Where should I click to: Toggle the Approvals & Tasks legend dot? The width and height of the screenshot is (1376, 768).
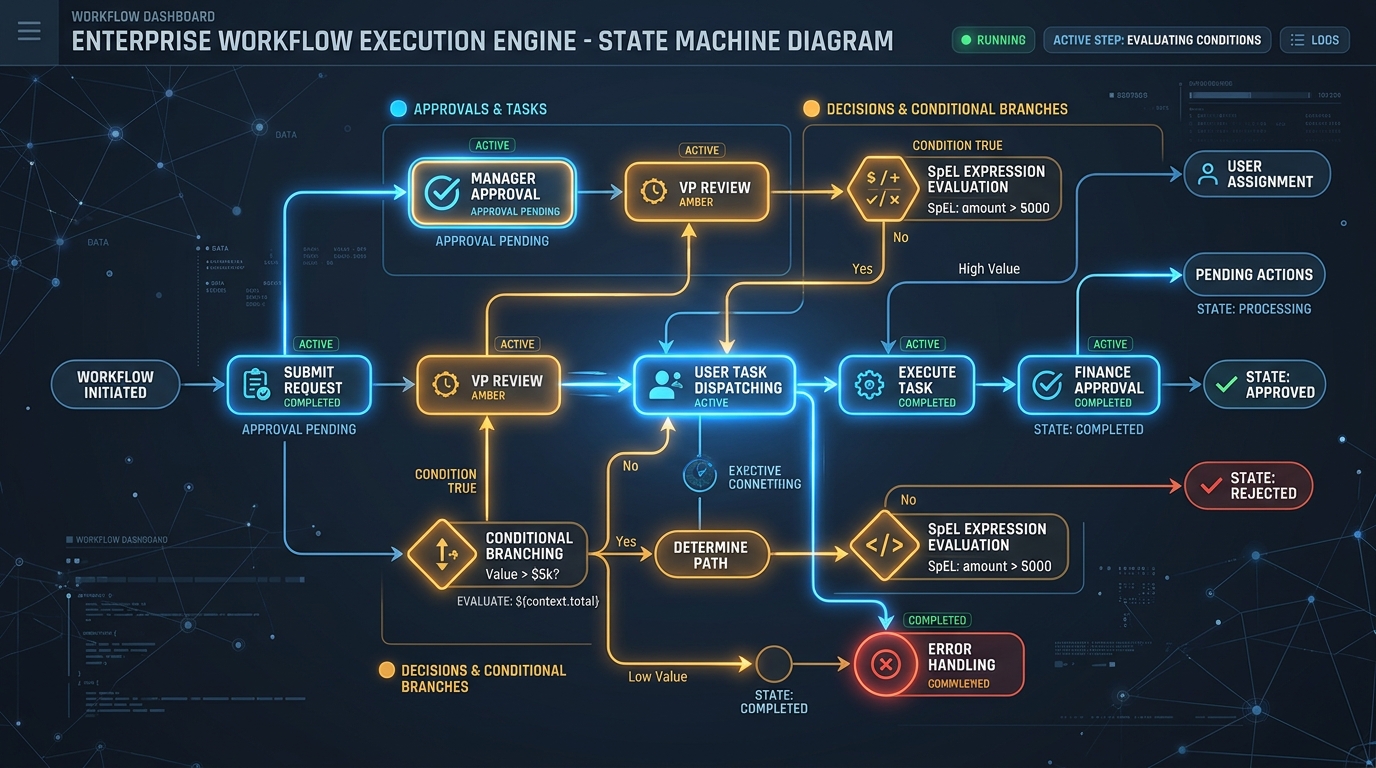[397, 109]
